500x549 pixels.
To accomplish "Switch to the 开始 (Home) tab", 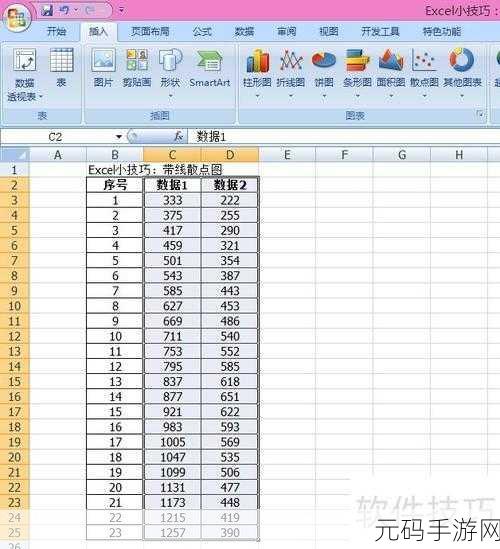I will (56, 32).
